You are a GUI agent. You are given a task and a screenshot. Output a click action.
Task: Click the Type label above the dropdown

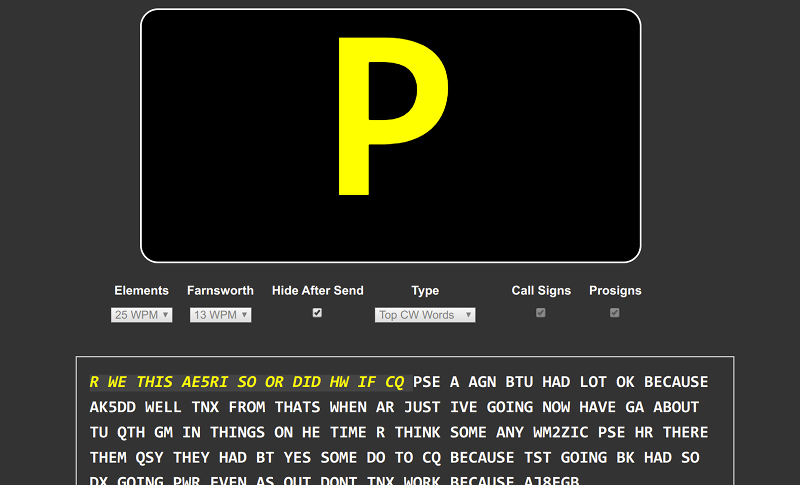(x=425, y=291)
